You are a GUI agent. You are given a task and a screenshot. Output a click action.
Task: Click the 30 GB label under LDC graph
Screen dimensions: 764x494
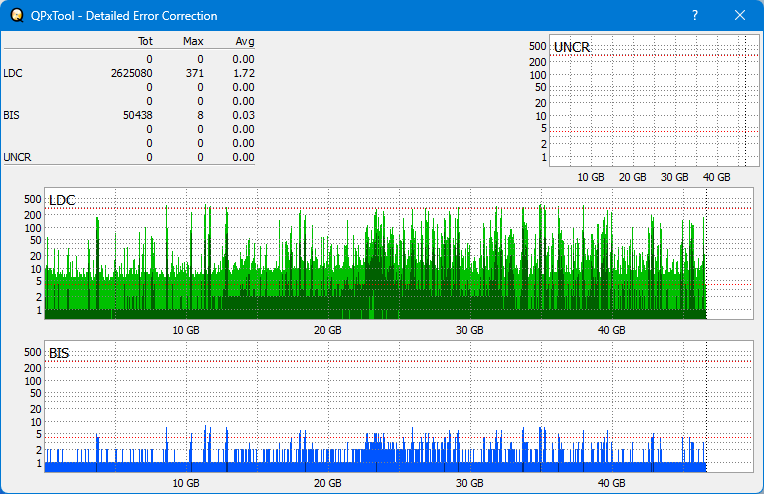pyautogui.click(x=470, y=330)
